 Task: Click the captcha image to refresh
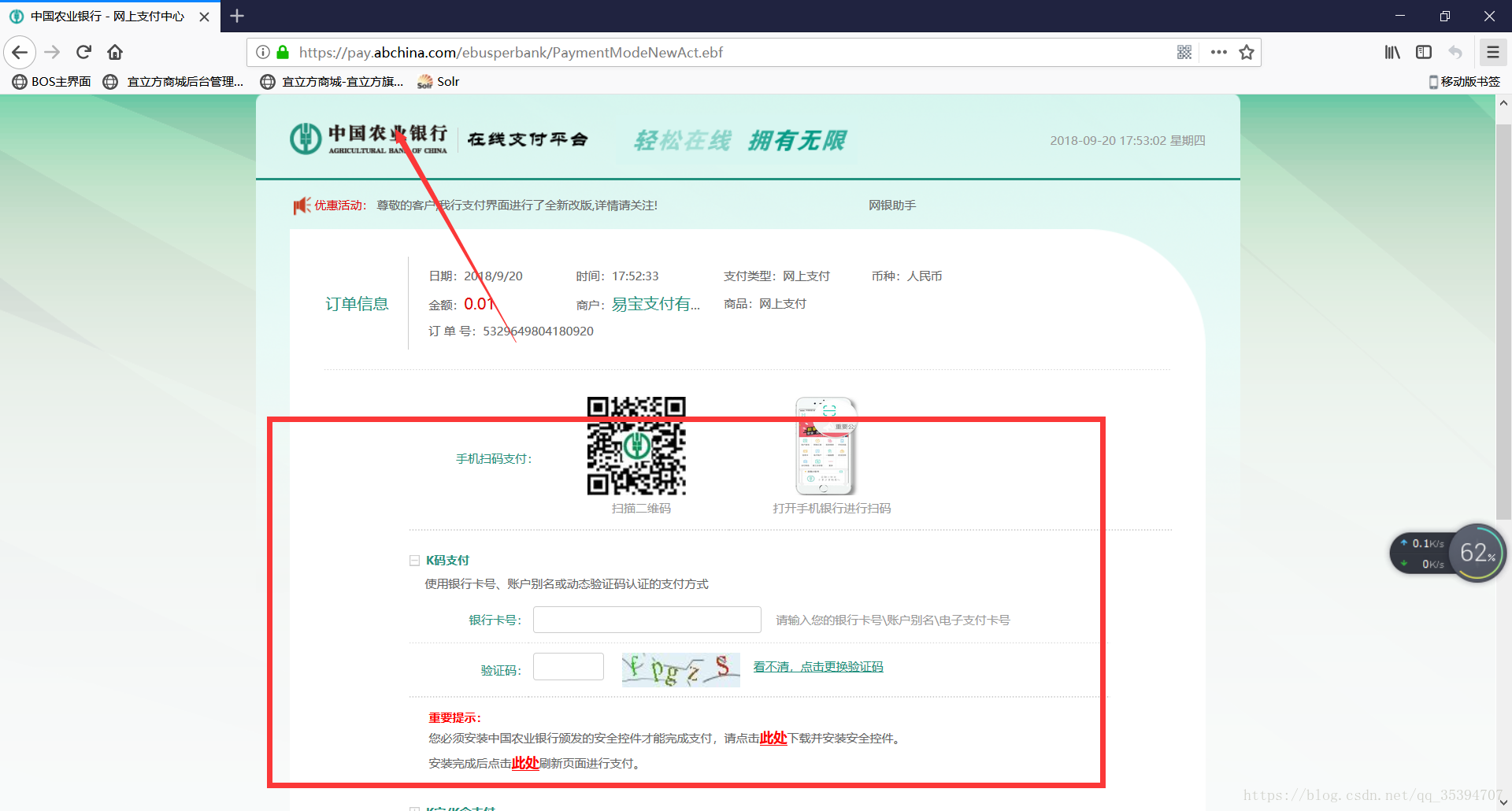click(x=680, y=669)
